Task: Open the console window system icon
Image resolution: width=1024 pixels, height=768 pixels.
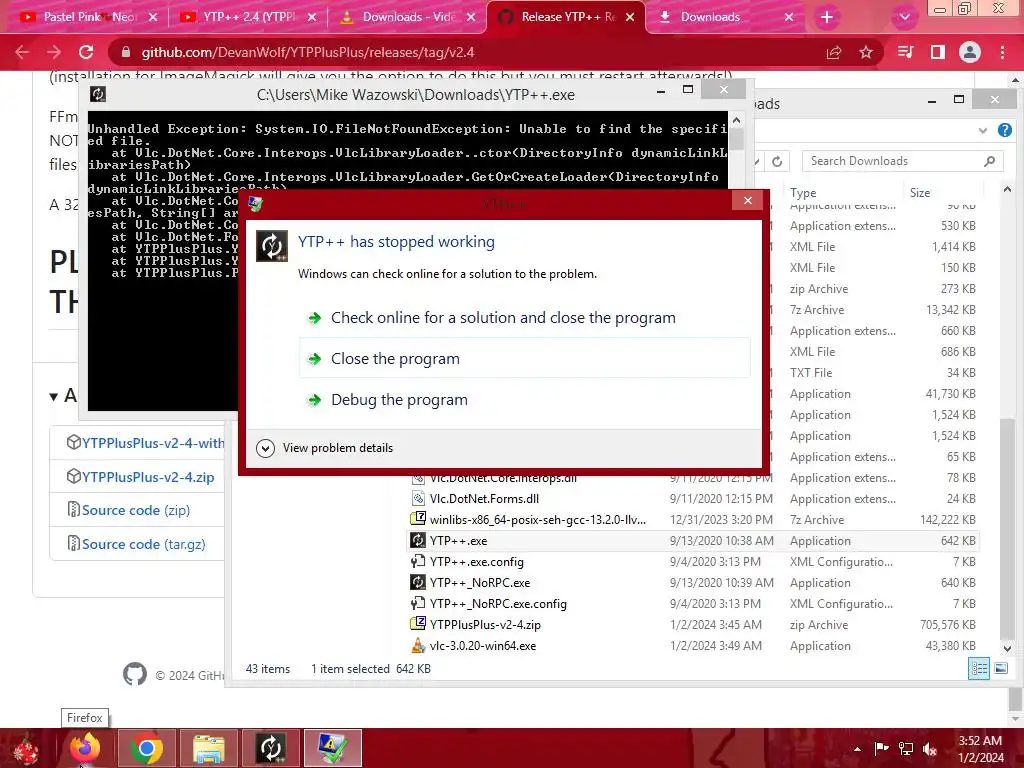Action: [x=98, y=95]
